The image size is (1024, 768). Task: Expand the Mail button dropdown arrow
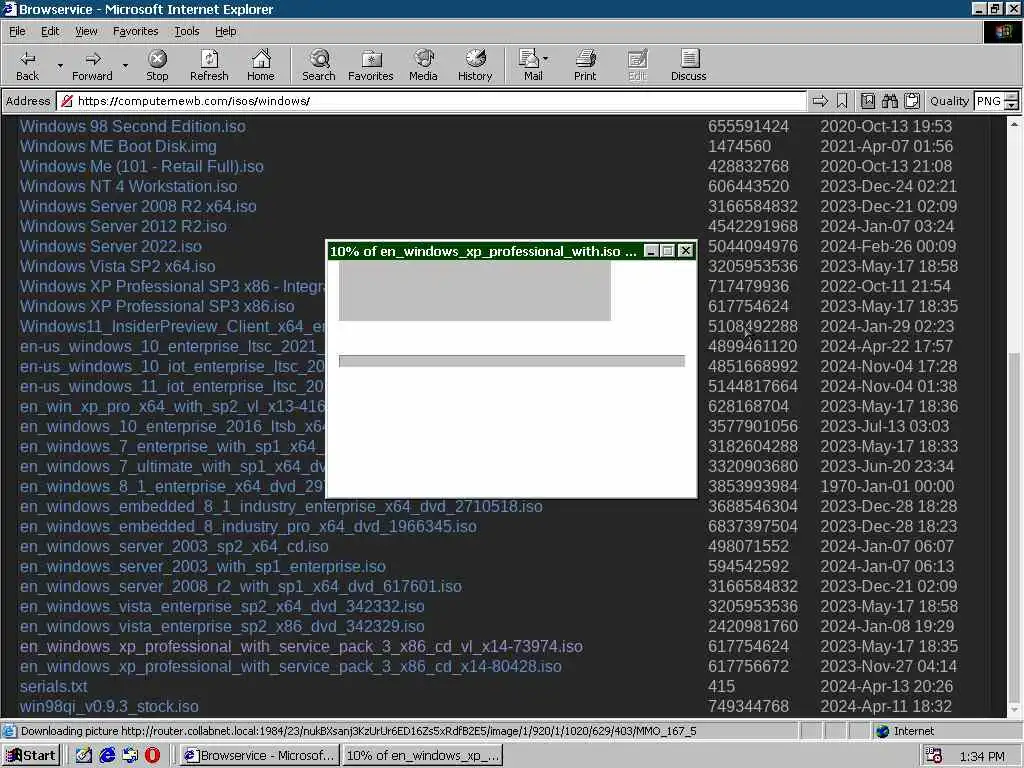click(x=545, y=59)
